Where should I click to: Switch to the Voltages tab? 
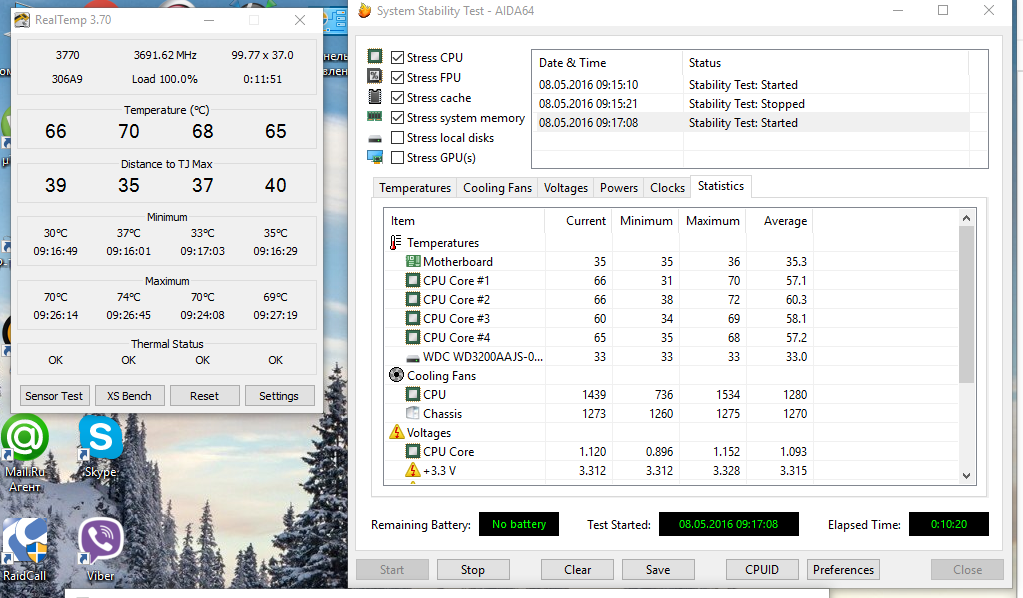tap(566, 188)
